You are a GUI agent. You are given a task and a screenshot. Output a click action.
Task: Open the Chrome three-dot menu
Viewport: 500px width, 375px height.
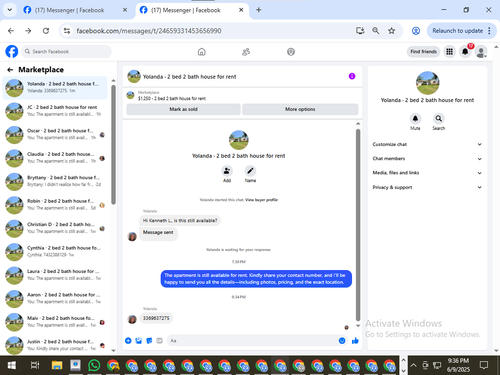(489, 31)
